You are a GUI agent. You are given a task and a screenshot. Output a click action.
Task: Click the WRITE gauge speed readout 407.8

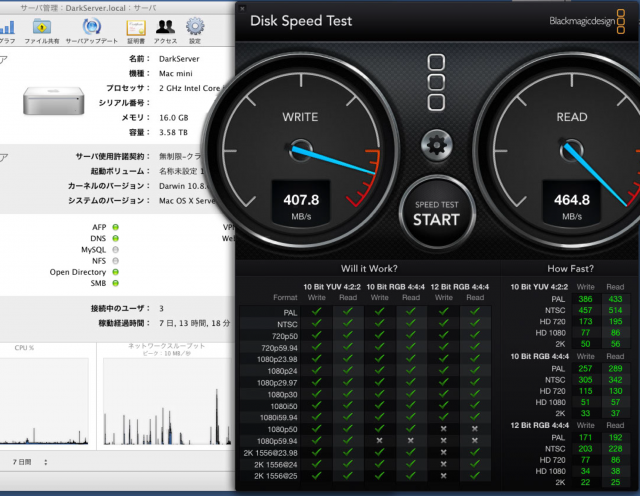[x=301, y=200]
